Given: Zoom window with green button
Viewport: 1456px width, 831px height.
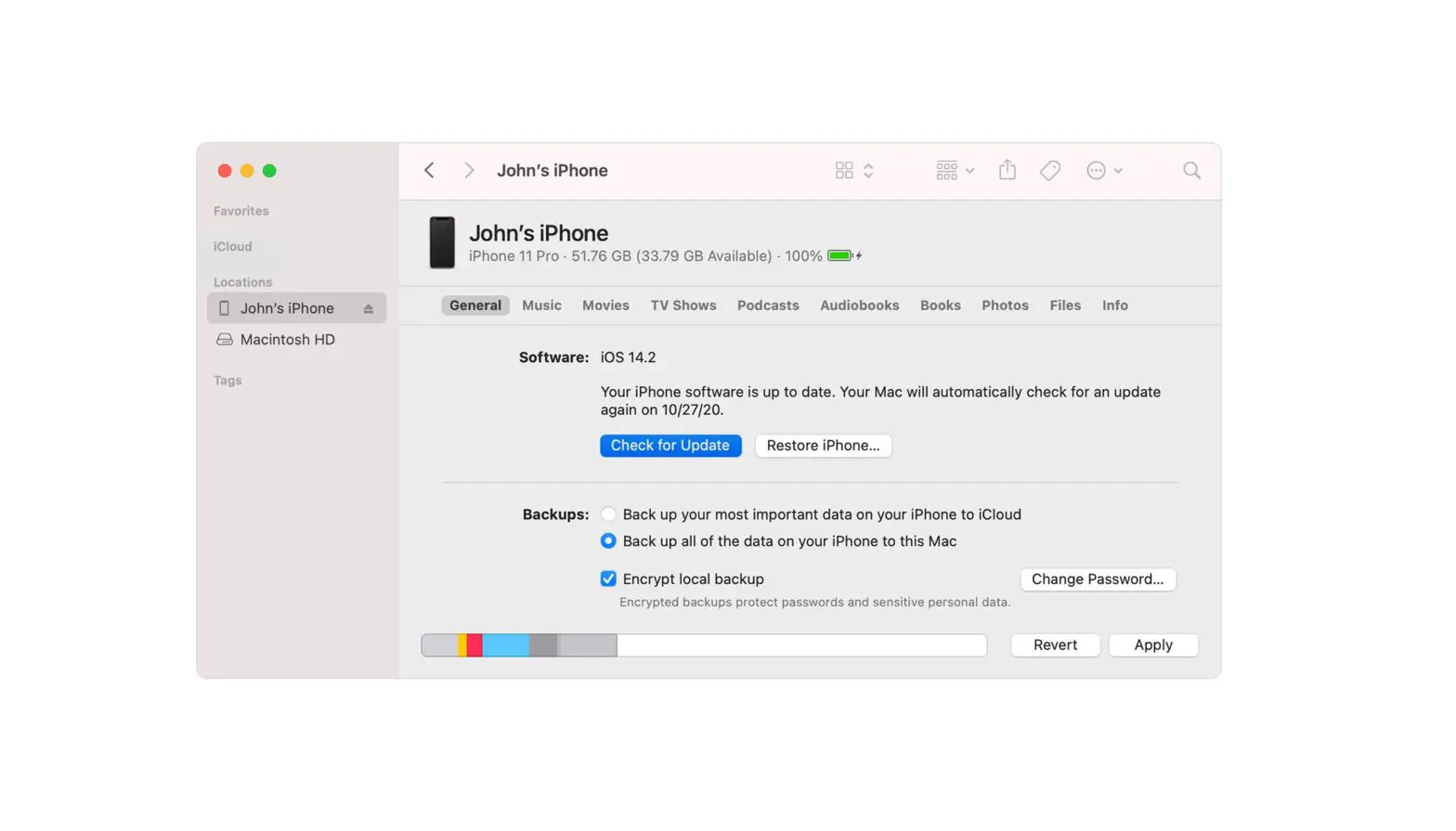Looking at the screenshot, I should pos(269,171).
